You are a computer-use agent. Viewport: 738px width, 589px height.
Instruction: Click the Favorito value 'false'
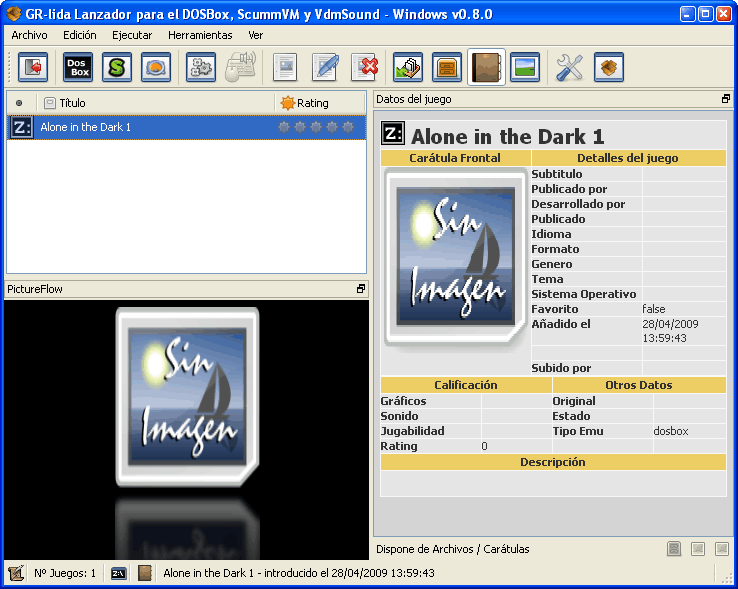click(654, 309)
